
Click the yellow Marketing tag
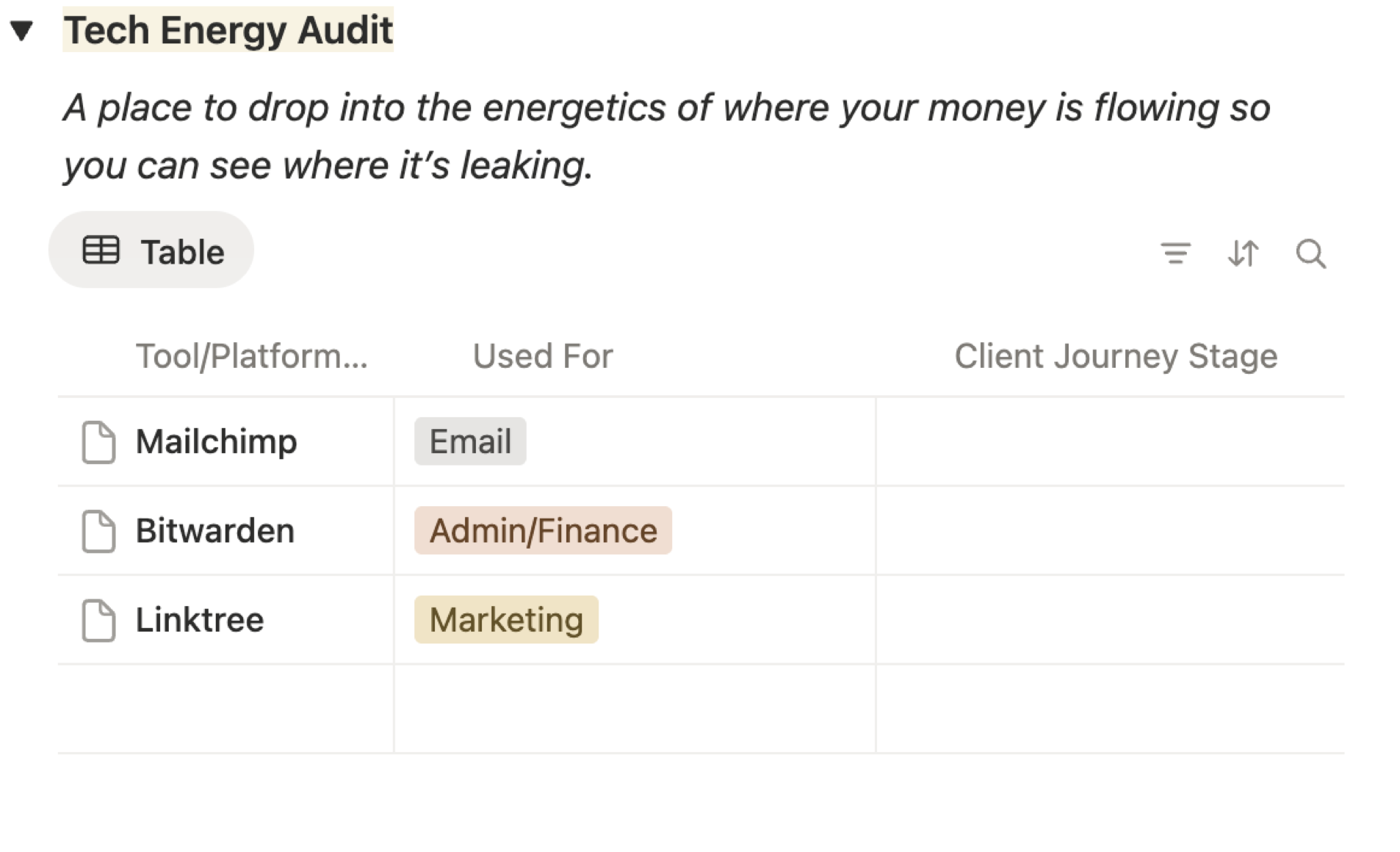[506, 621]
